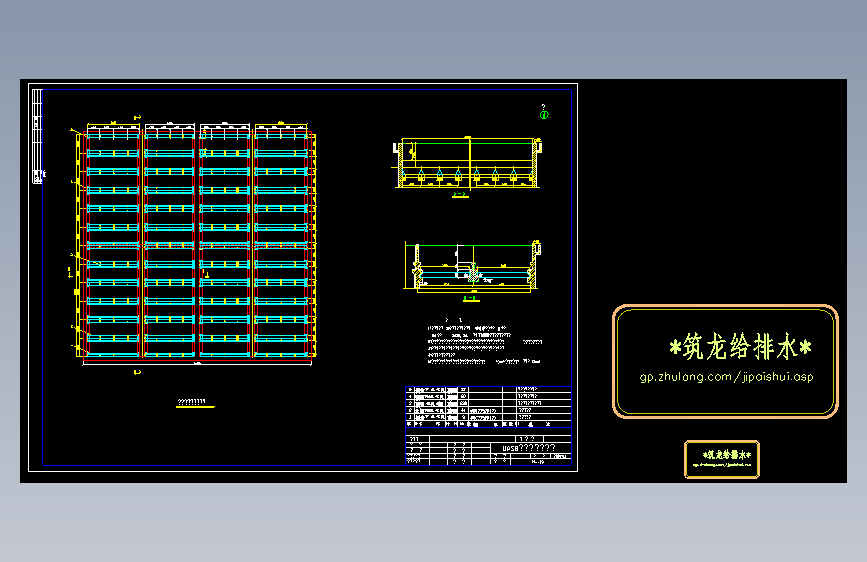Click the UASB title text in the title block
The width and height of the screenshot is (867, 562).
coord(529,447)
